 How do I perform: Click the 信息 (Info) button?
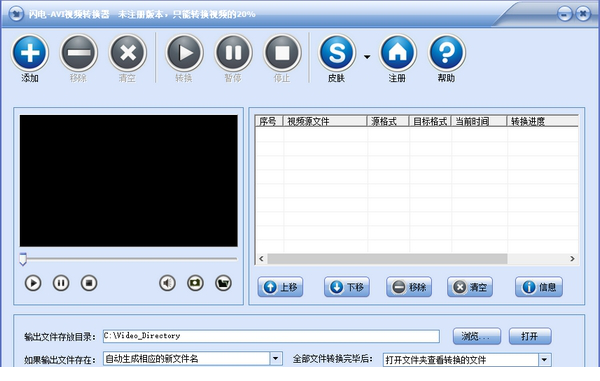coord(539,287)
